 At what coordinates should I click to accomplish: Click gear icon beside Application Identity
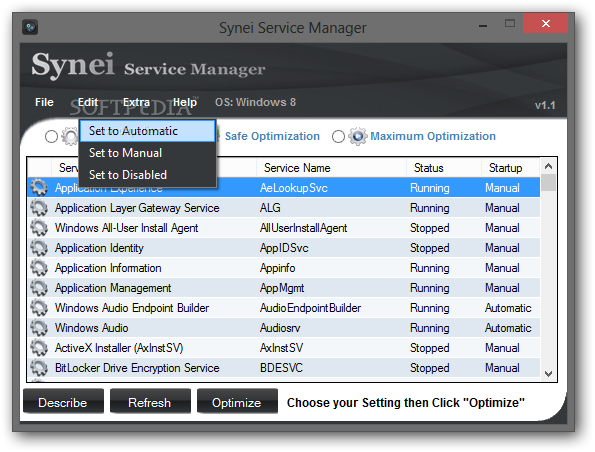(x=39, y=248)
